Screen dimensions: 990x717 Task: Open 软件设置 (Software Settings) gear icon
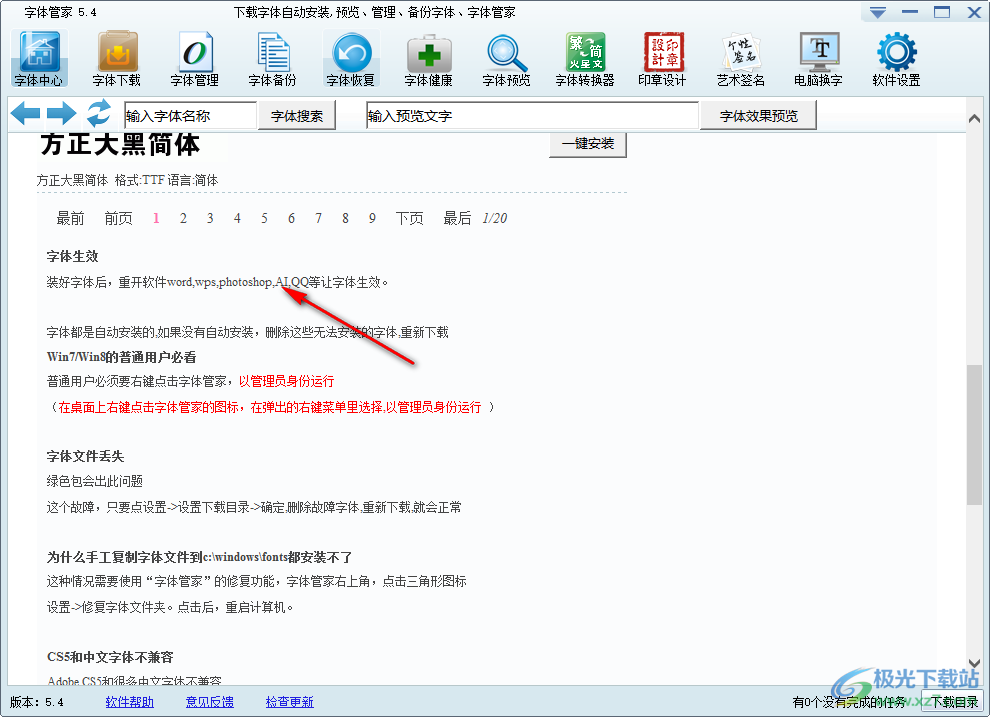pyautogui.click(x=896, y=57)
